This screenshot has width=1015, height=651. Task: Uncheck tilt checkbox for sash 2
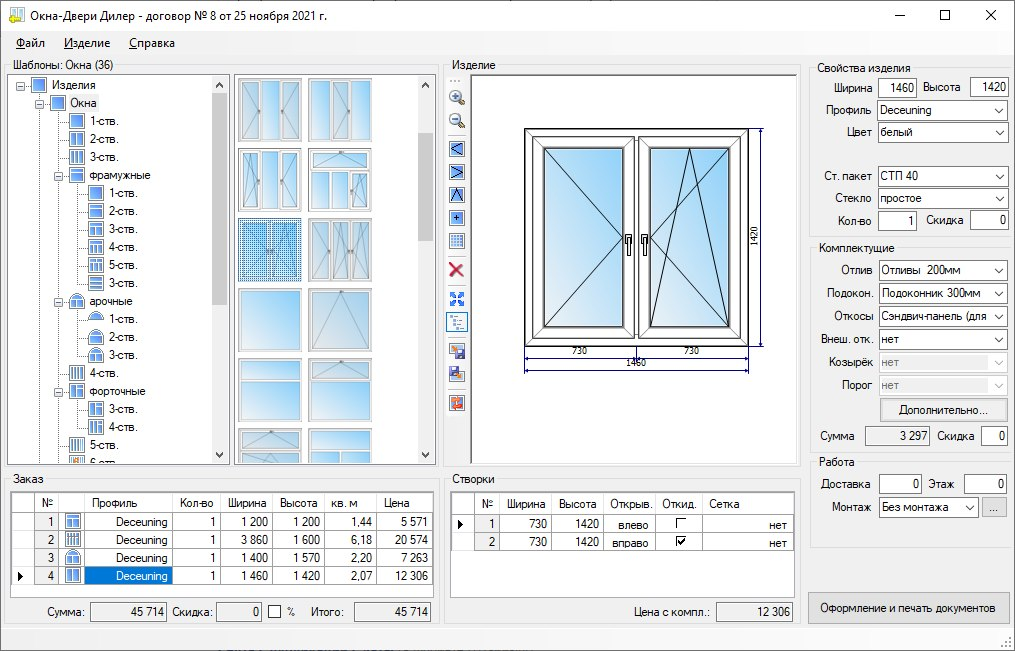pos(681,542)
